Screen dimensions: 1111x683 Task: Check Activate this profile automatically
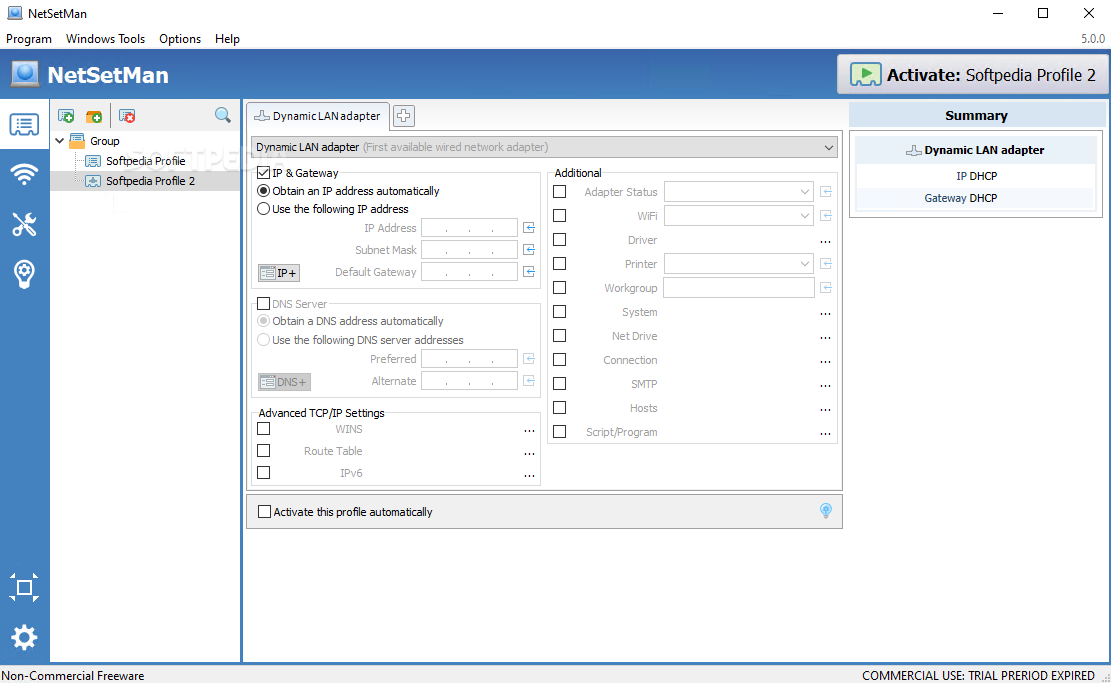[x=264, y=512]
